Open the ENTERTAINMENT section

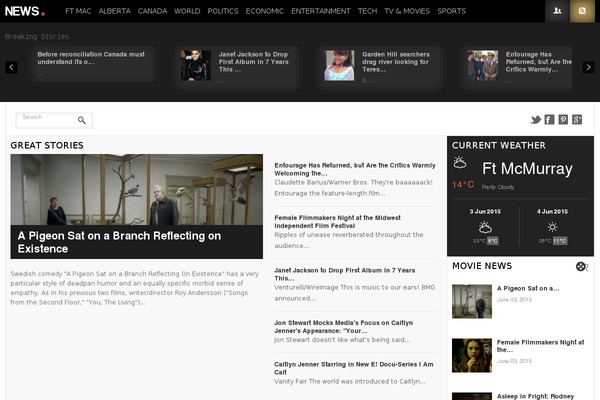(x=321, y=11)
